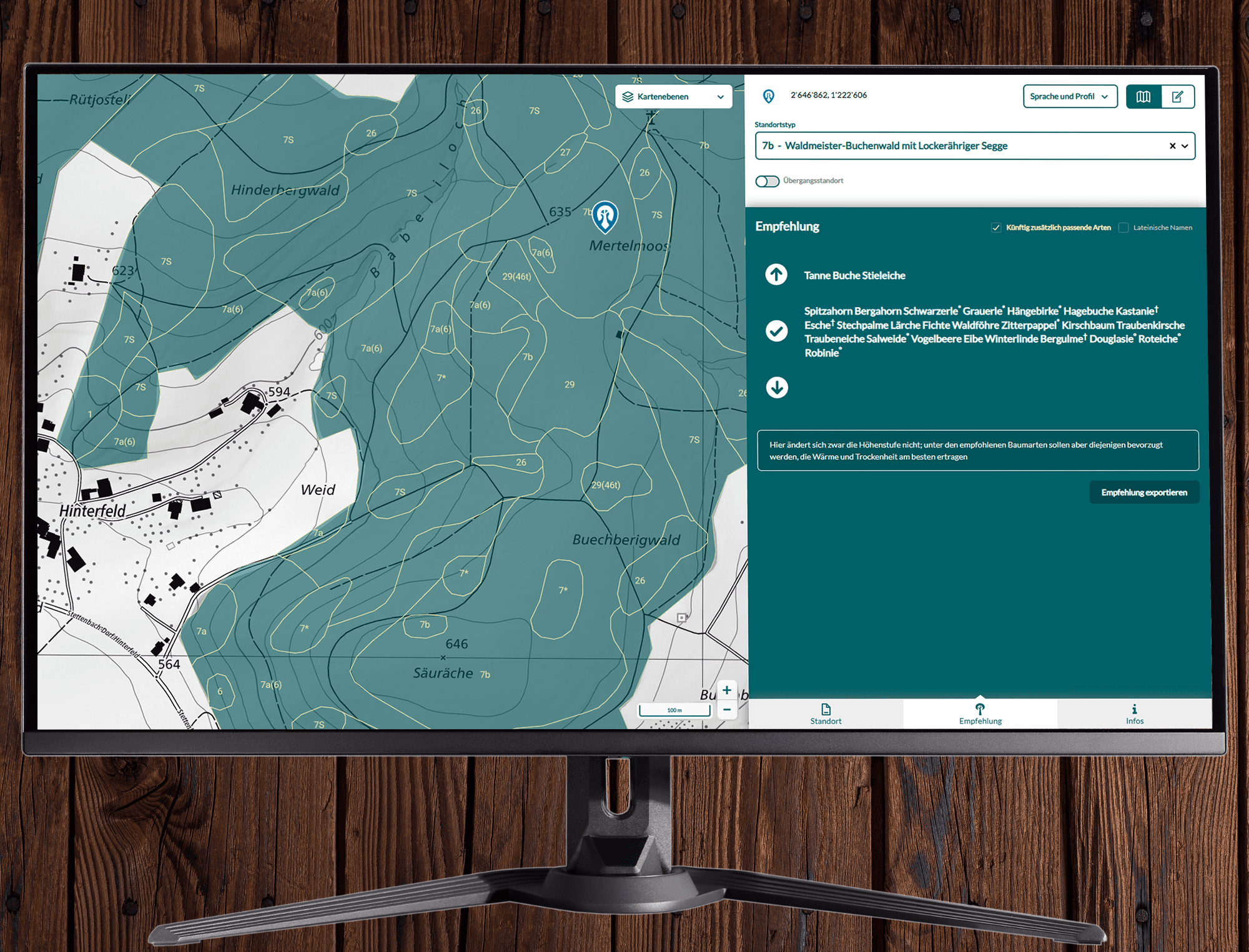Zoom in the map with plus button
This screenshot has height=952, width=1249.
click(727, 690)
